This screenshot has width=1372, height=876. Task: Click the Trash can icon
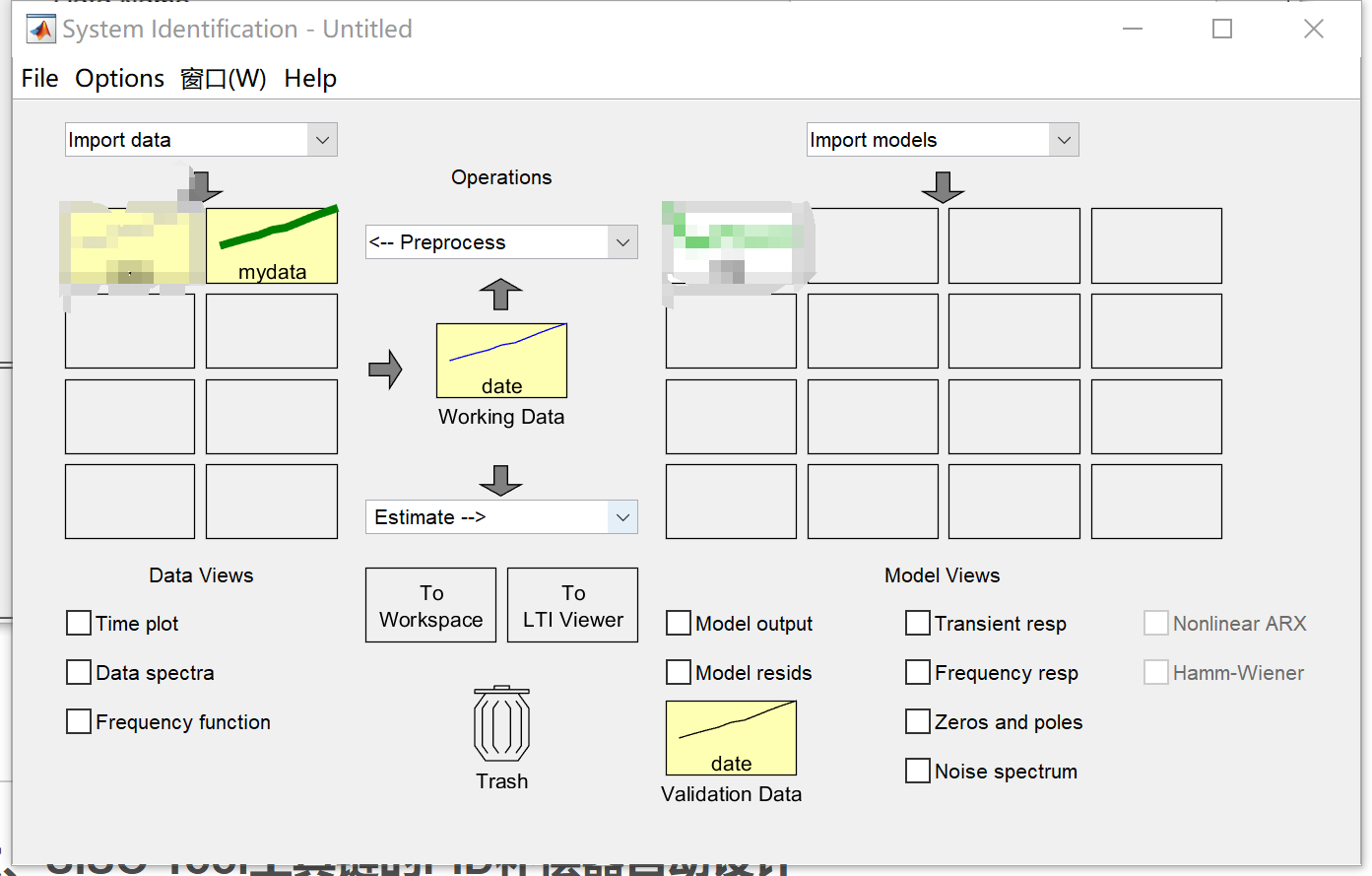(x=501, y=724)
